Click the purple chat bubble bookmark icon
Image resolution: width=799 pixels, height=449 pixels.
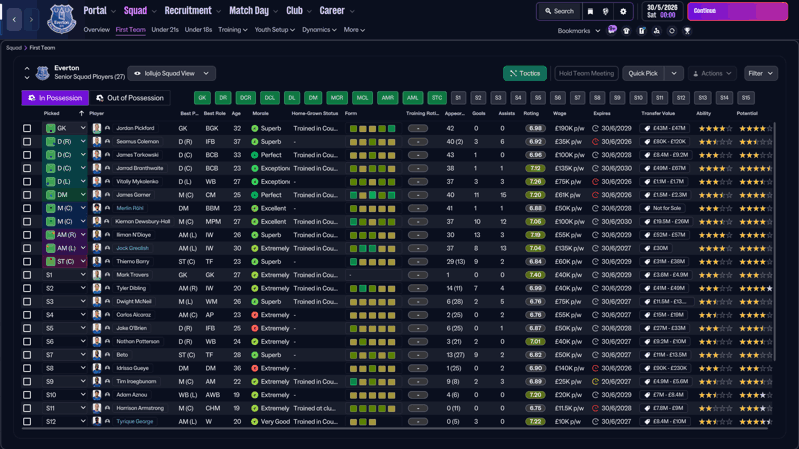(x=612, y=30)
